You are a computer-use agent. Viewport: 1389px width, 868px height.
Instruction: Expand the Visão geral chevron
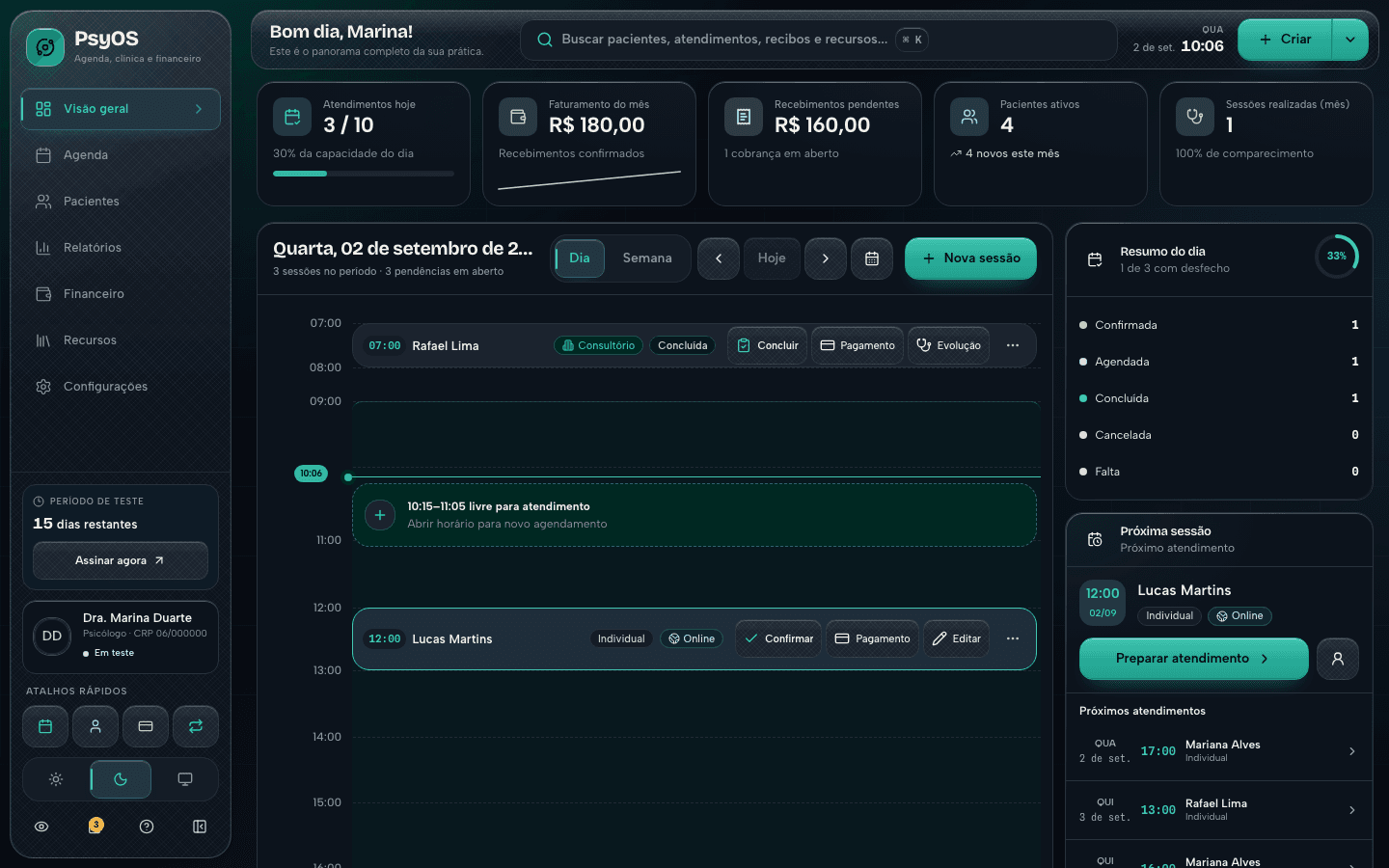click(x=199, y=109)
